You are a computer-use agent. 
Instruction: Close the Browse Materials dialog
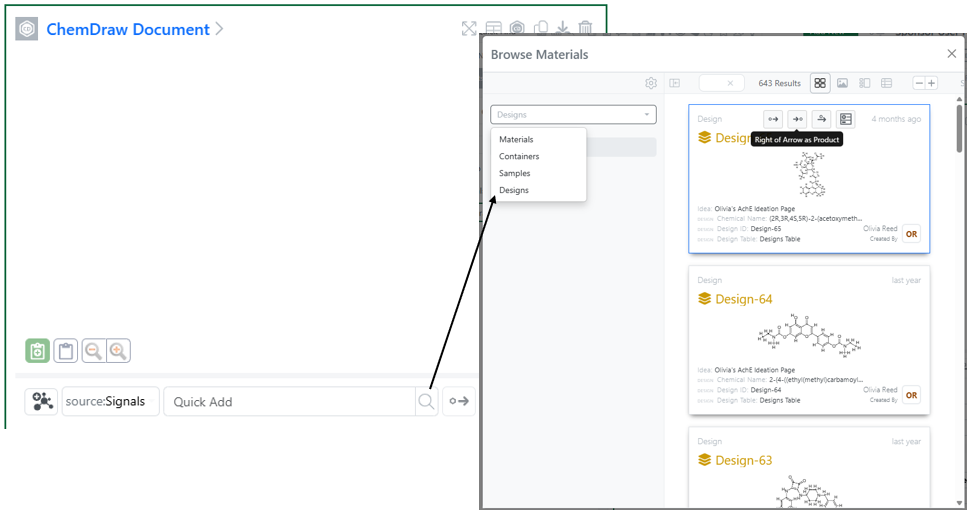[x=952, y=54]
